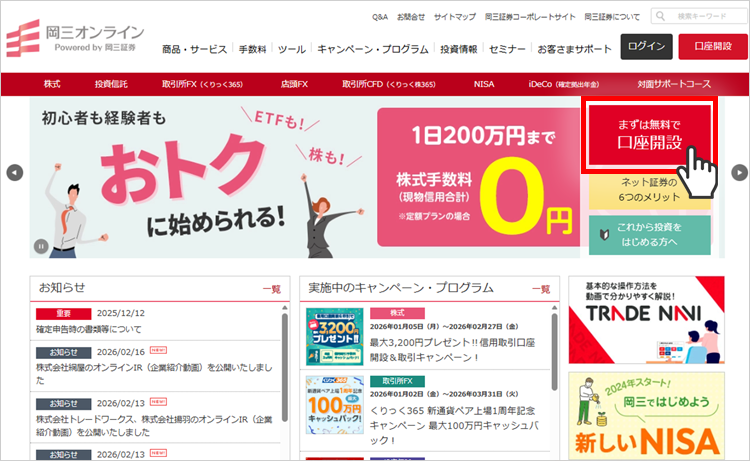Open 岡三証券コーポレートサイト link
The width and height of the screenshot is (750, 461).
click(x=530, y=17)
